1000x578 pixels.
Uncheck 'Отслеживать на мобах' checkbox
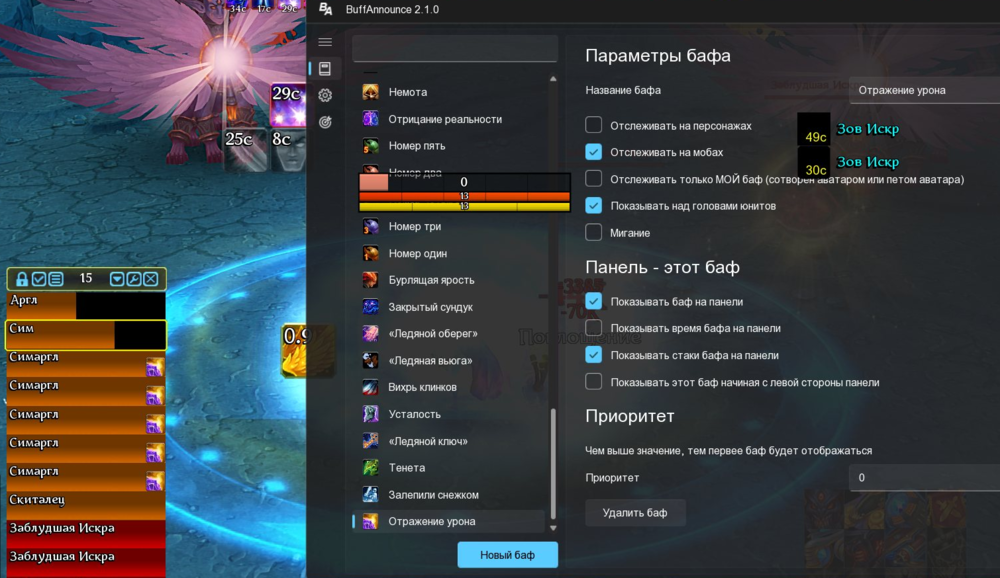[594, 152]
